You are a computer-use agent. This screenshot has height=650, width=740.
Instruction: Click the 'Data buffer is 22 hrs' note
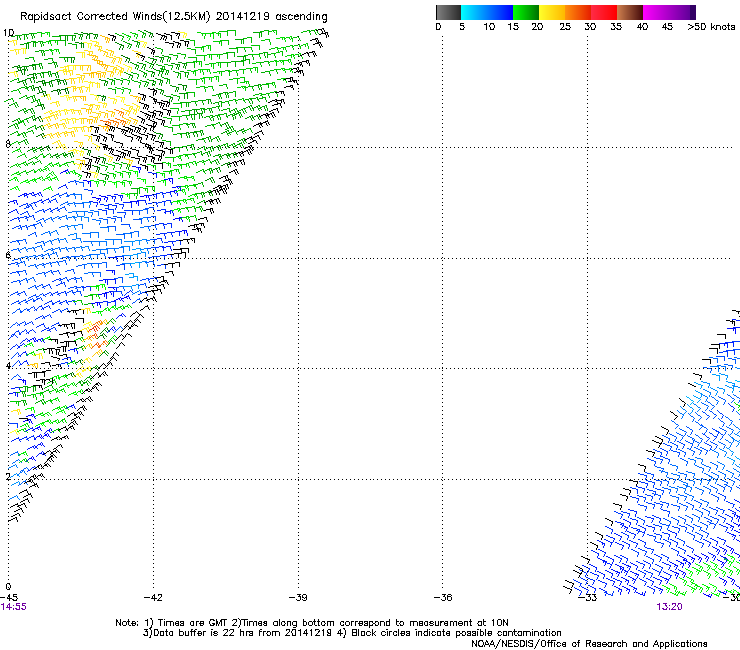pos(352,633)
